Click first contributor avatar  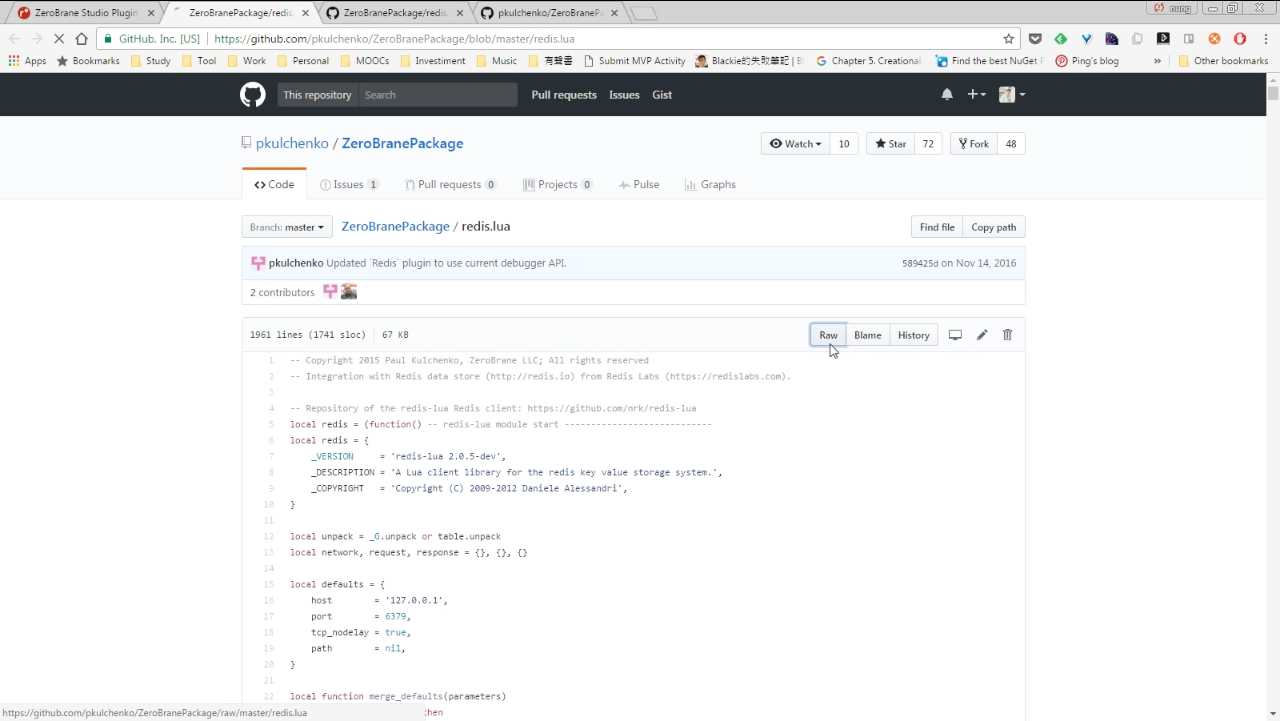pos(330,292)
